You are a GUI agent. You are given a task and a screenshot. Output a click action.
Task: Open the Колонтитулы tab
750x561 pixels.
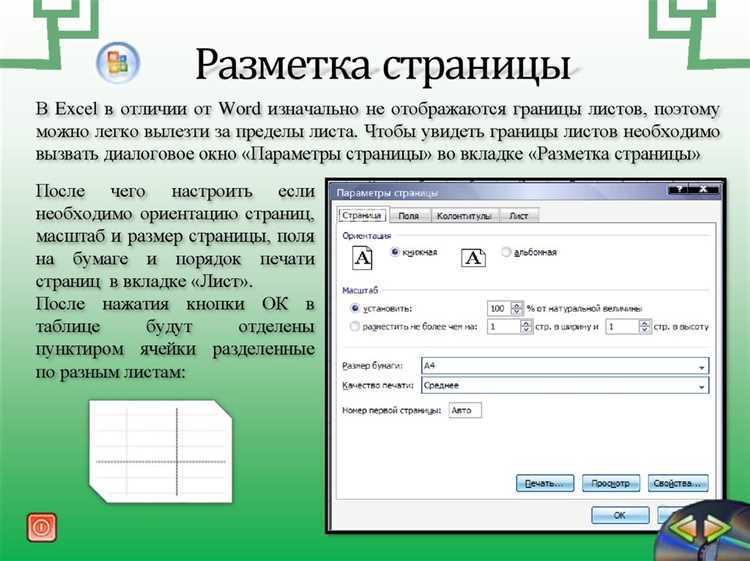[461, 215]
